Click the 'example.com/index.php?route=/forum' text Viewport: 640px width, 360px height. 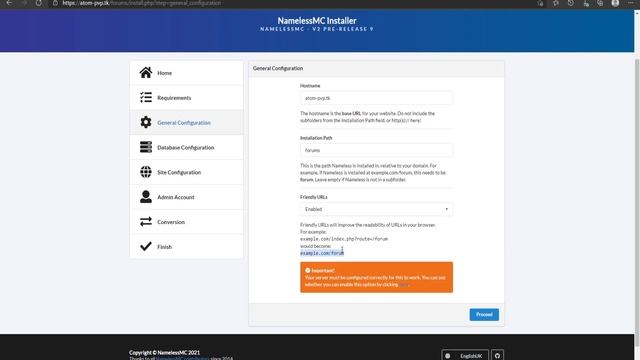(344, 239)
